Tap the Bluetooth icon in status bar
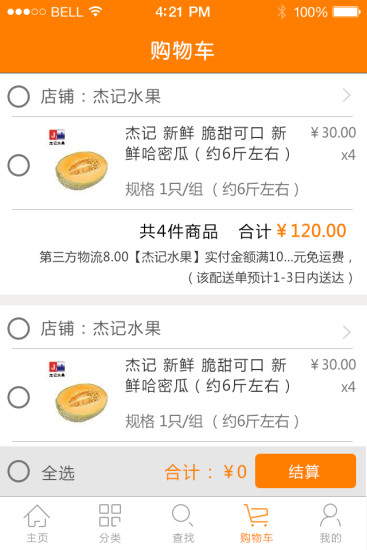 (x=282, y=12)
